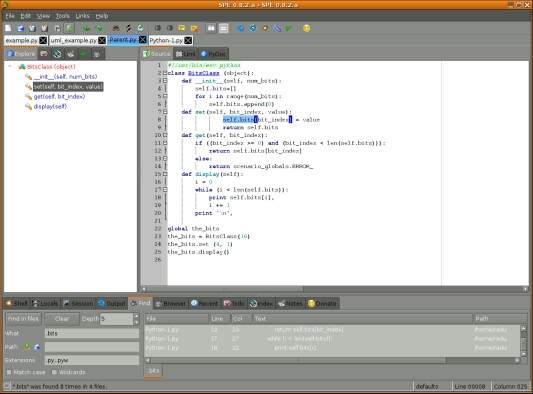Switch to the Uml view tab

[186, 54]
